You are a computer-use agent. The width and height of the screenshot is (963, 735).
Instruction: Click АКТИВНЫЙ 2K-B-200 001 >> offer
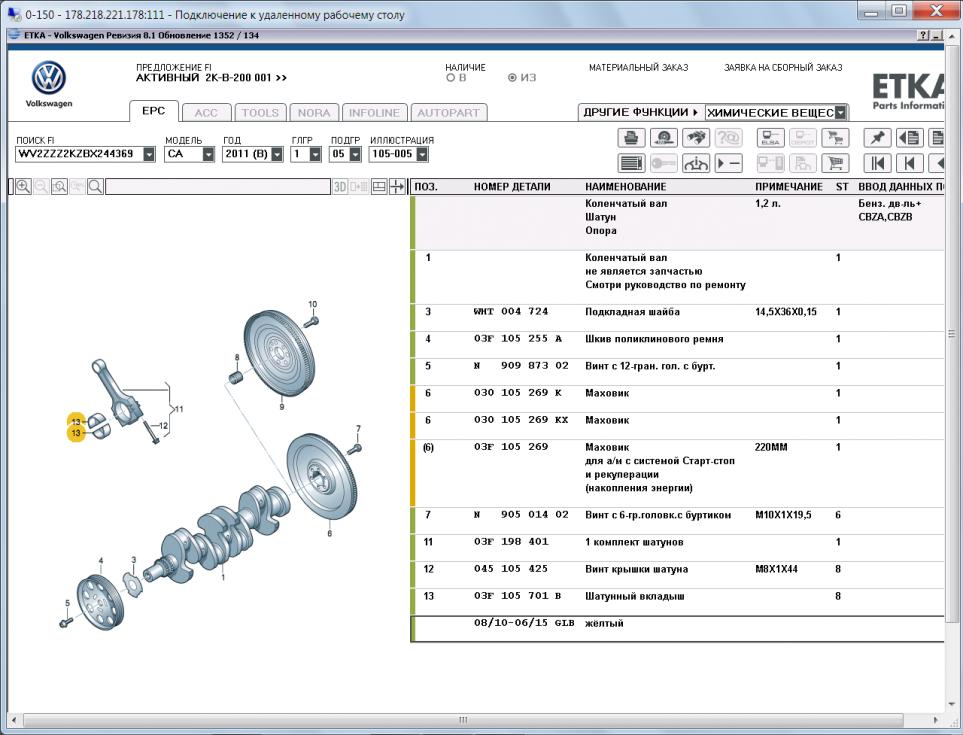pyautogui.click(x=211, y=78)
